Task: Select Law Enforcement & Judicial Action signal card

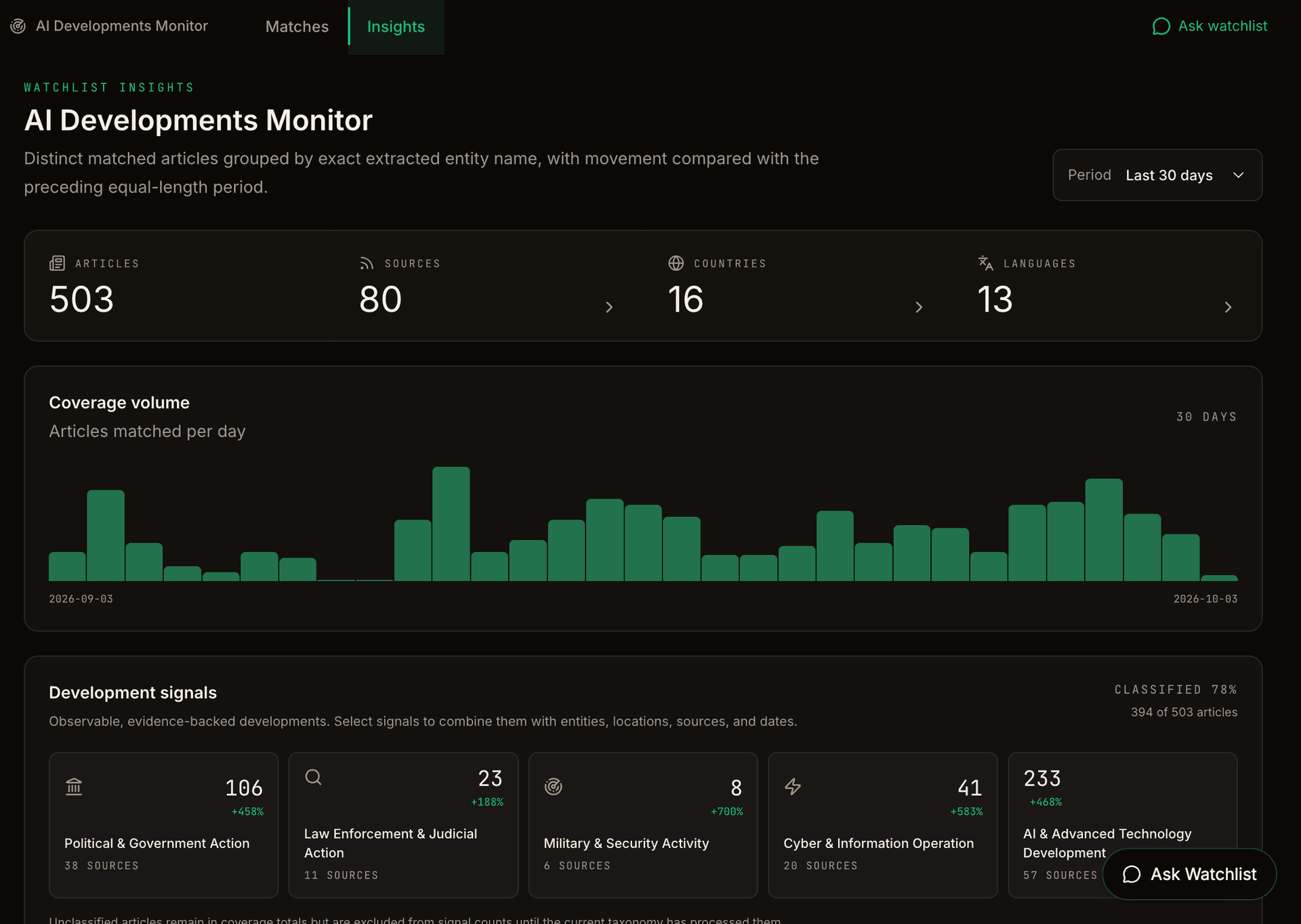Action: [403, 825]
